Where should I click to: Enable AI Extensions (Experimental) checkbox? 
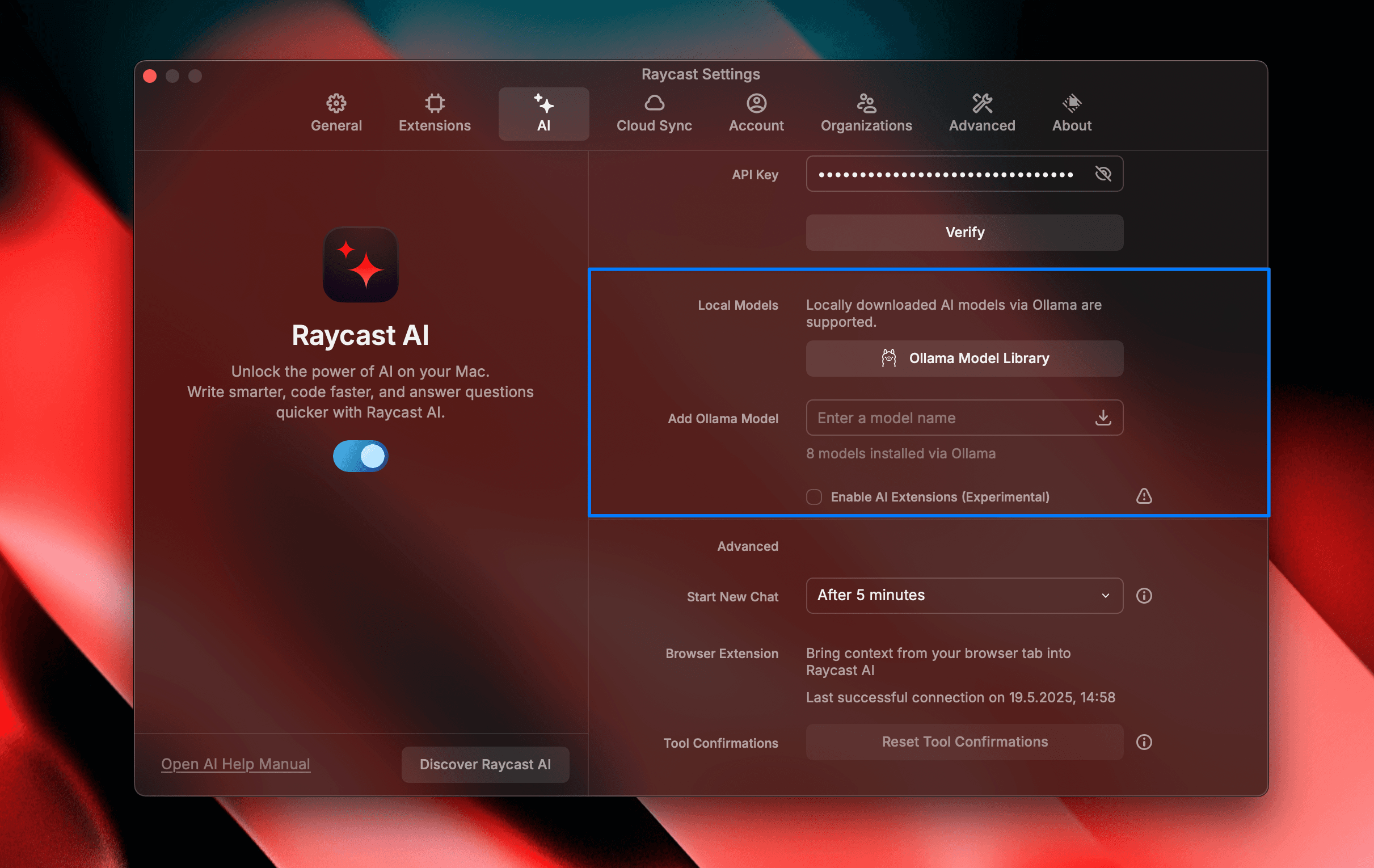click(814, 496)
